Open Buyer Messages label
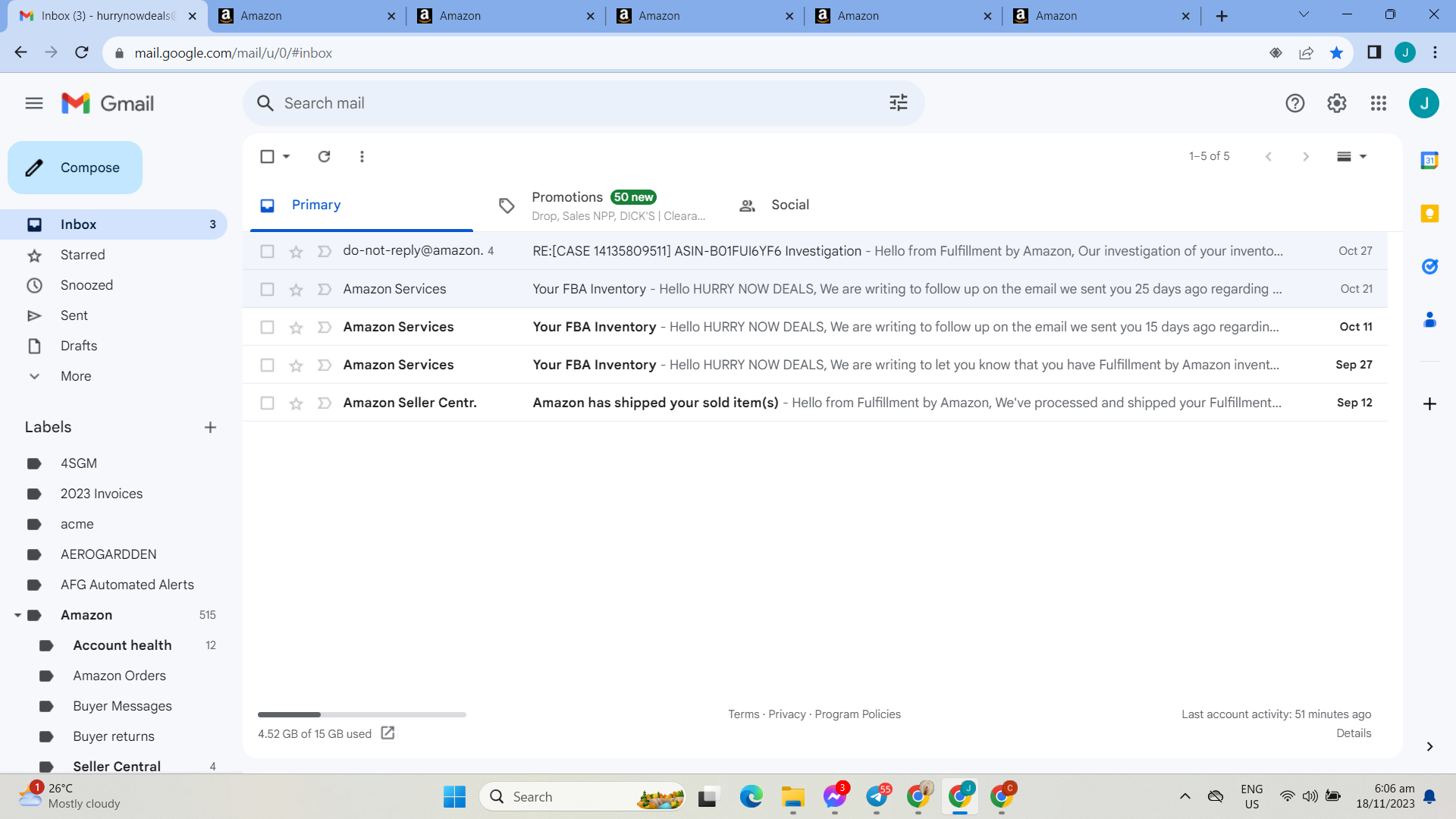Image resolution: width=1456 pixels, height=819 pixels. [122, 706]
